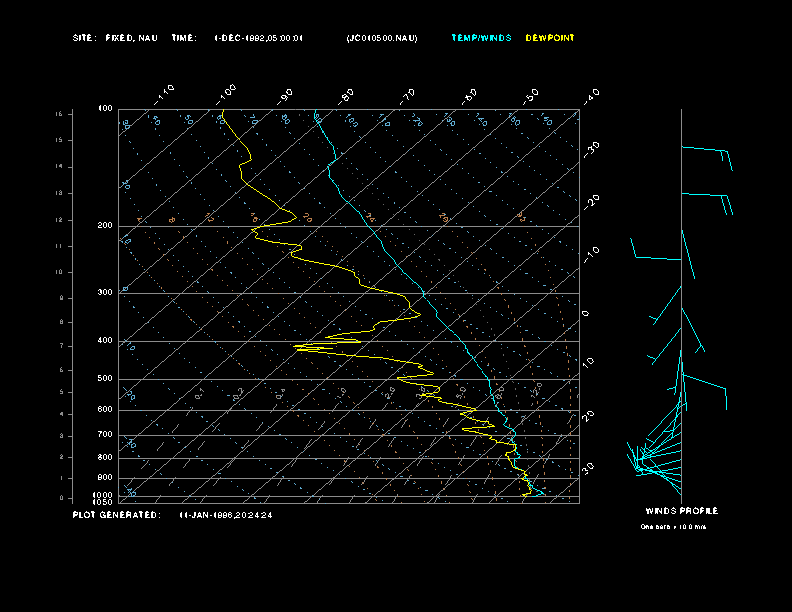The width and height of the screenshot is (792, 612).
Task: Click the "One barb = 10.0 m/s" note
Action: tap(673, 527)
